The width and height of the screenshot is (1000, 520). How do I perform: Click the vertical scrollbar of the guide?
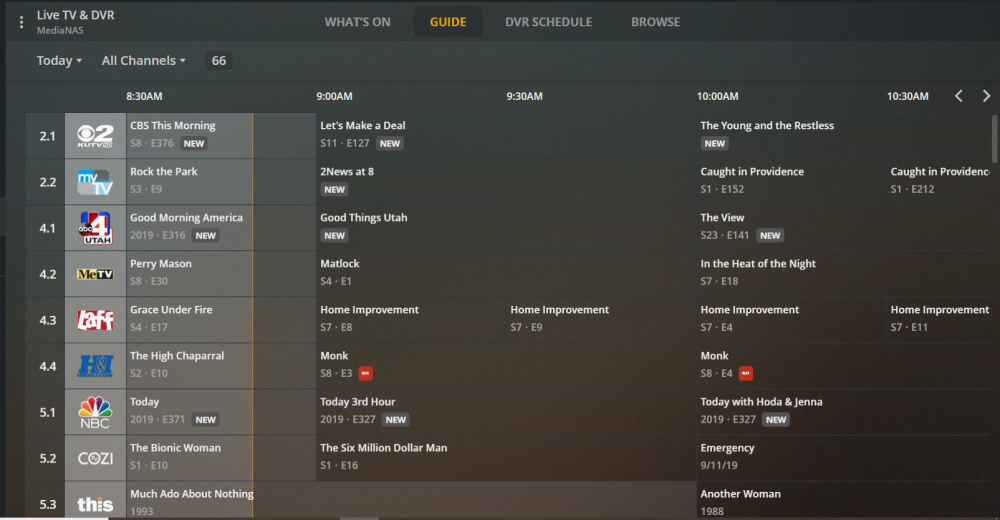pyautogui.click(x=994, y=138)
